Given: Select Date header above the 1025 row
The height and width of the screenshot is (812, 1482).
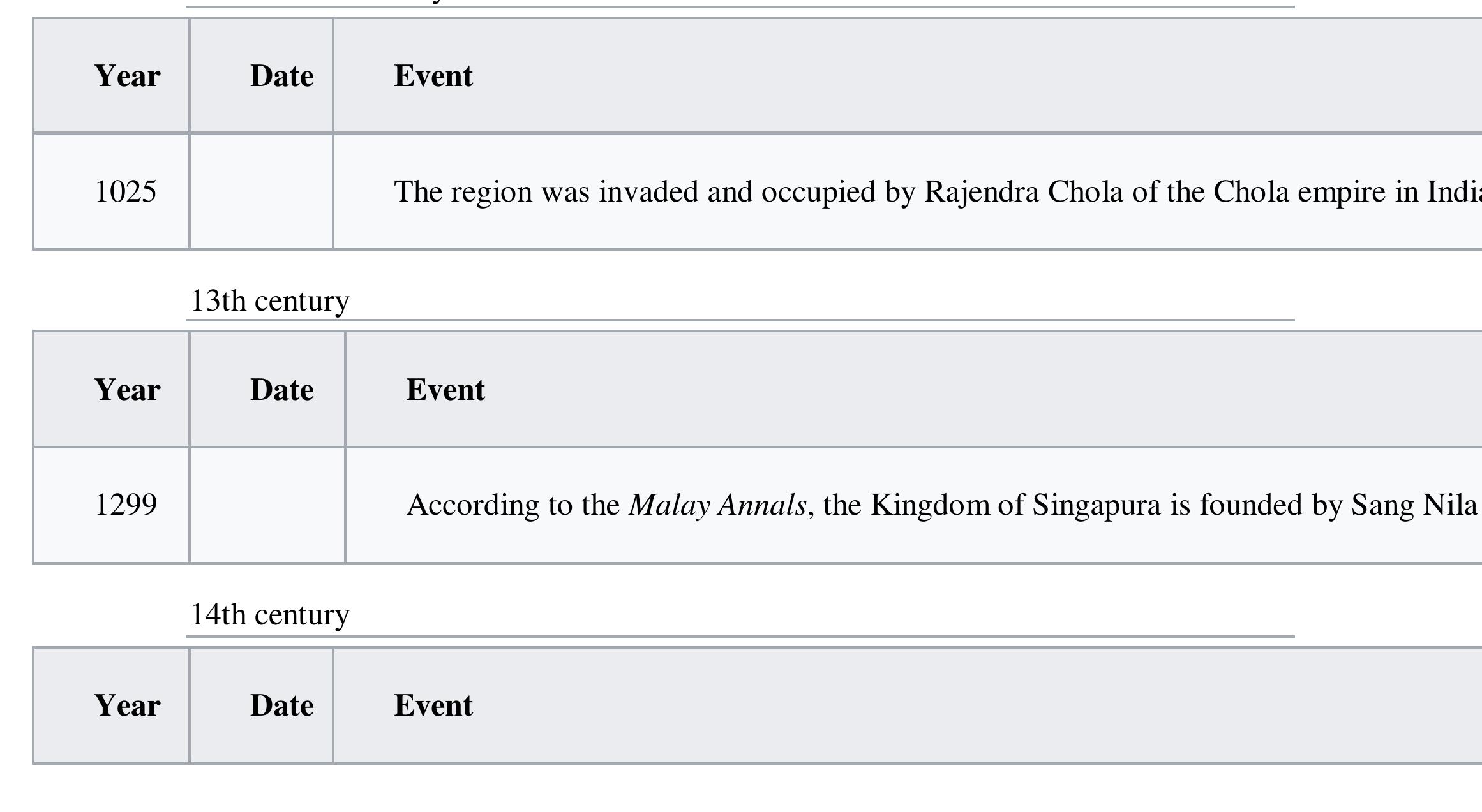Looking at the screenshot, I should (281, 76).
